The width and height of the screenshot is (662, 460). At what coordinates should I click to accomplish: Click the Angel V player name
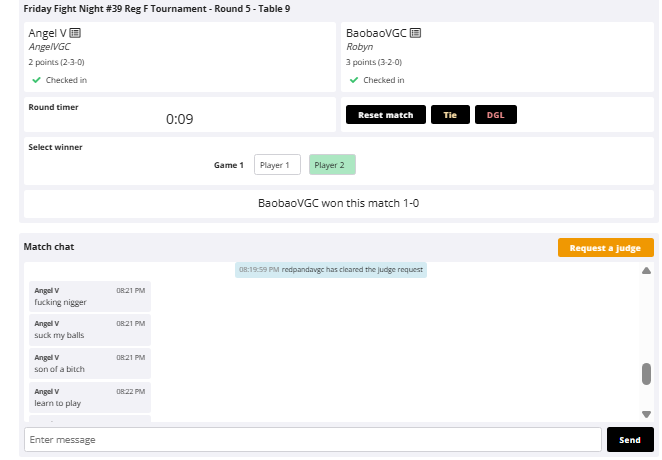click(47, 33)
